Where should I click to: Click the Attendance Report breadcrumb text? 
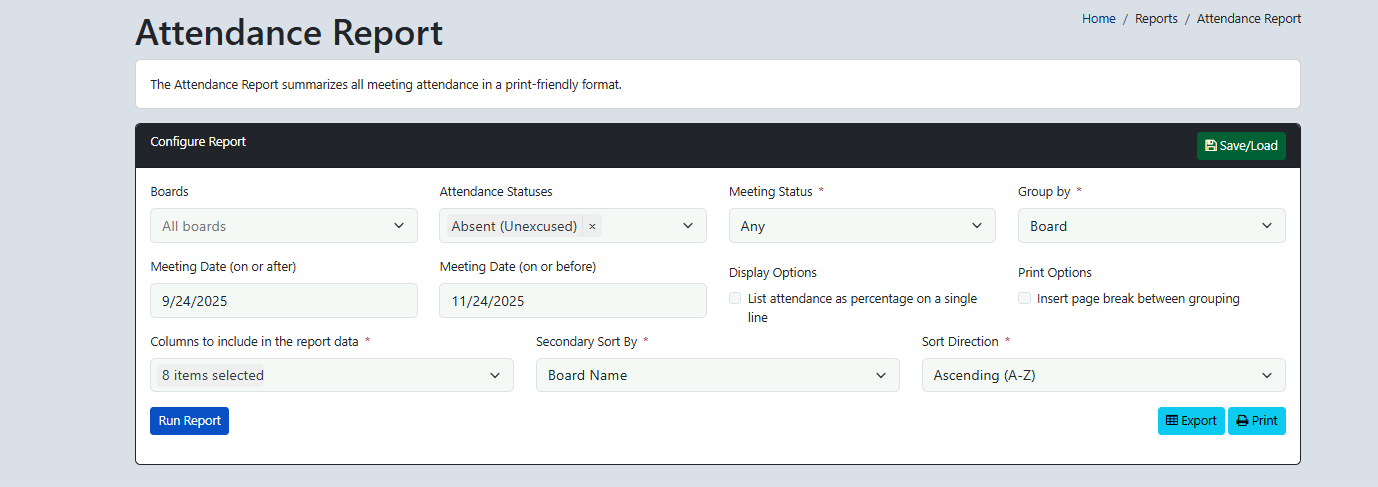pyautogui.click(x=1249, y=19)
